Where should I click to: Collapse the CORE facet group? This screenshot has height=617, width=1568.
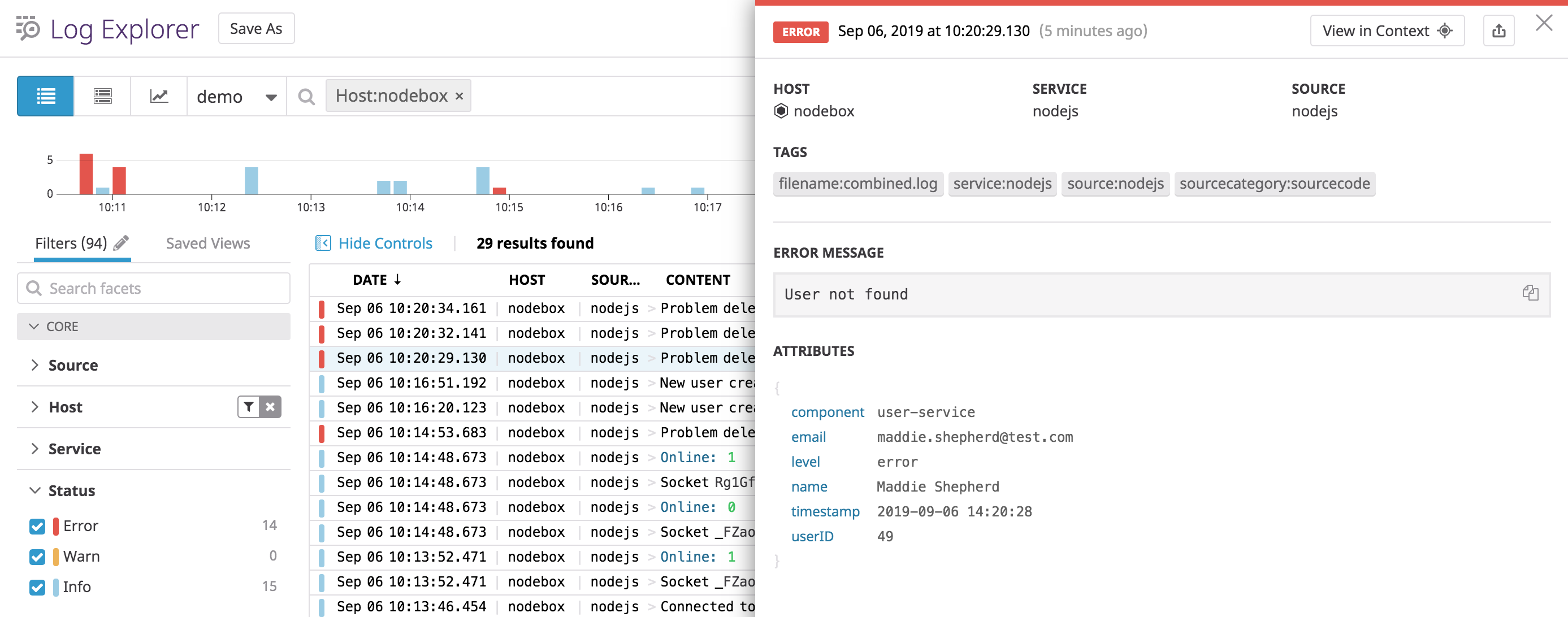pos(34,326)
